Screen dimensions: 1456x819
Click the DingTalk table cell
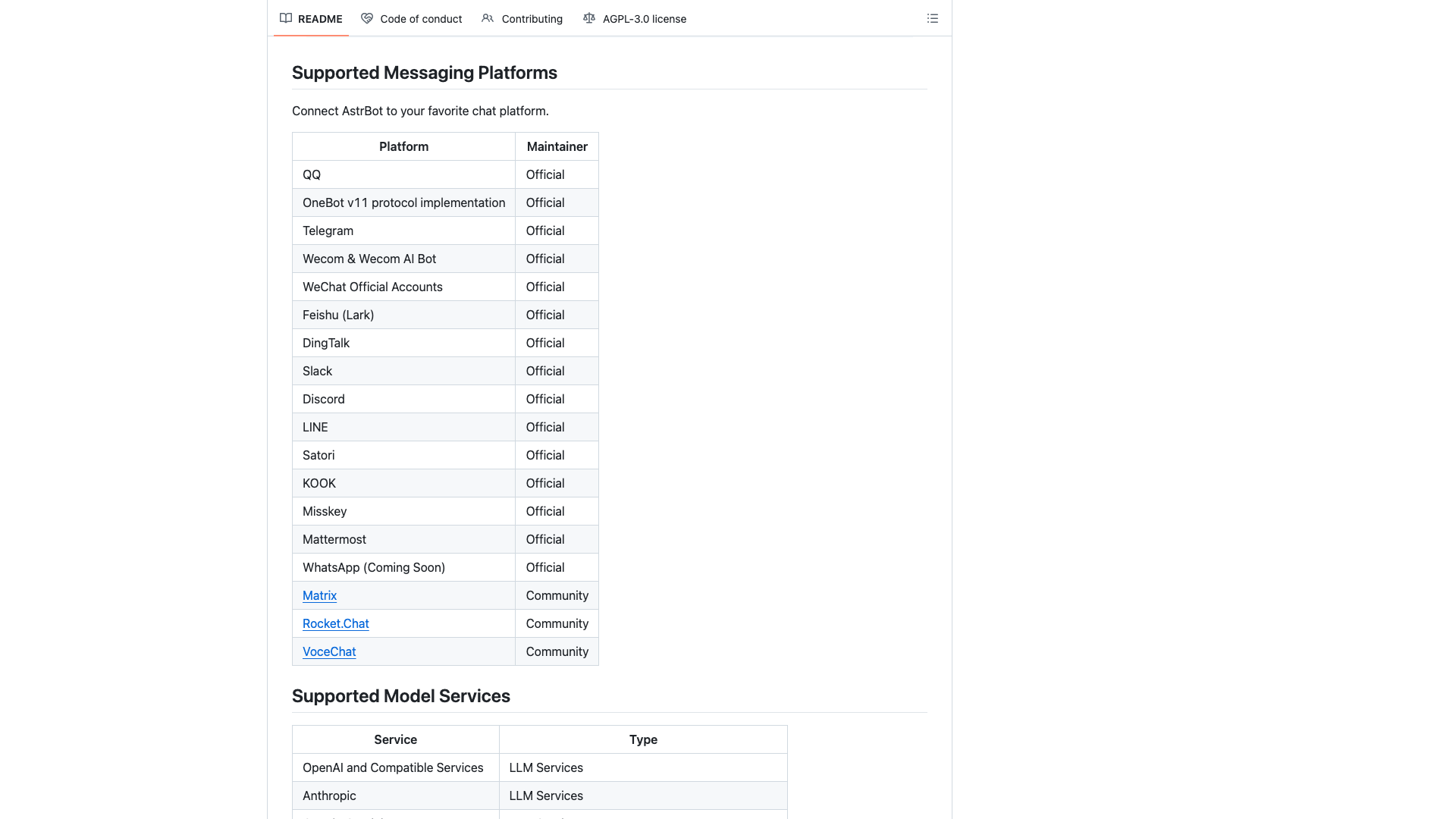point(403,343)
